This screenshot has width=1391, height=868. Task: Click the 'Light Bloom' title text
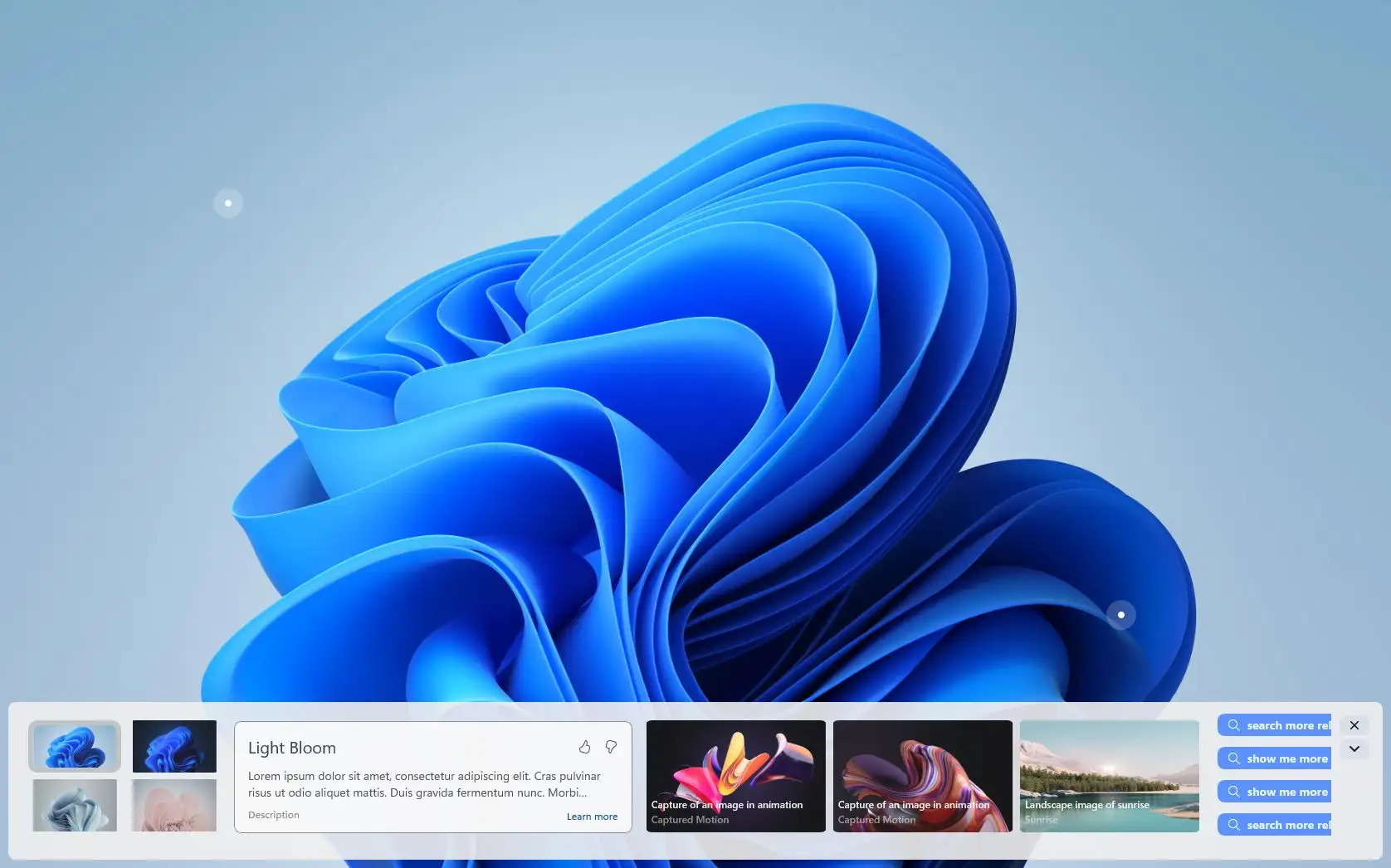pyautogui.click(x=292, y=748)
